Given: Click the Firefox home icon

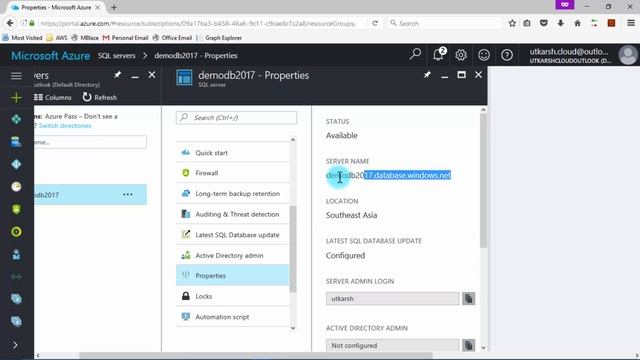Looking at the screenshot, I should 577,23.
